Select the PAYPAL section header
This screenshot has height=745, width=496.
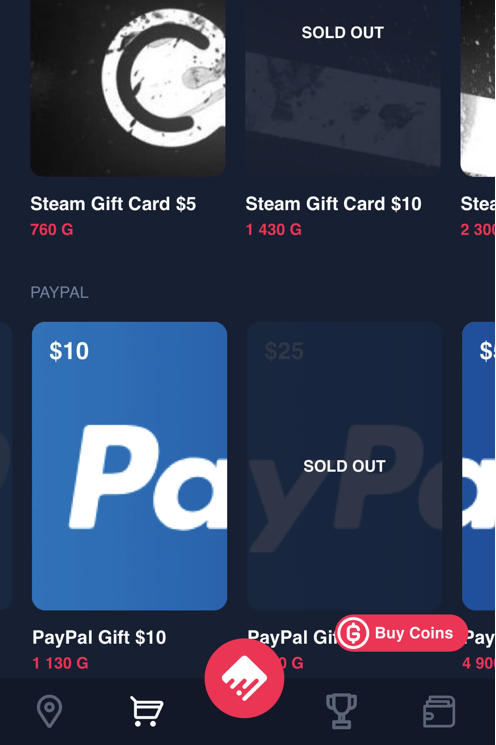[x=59, y=292]
